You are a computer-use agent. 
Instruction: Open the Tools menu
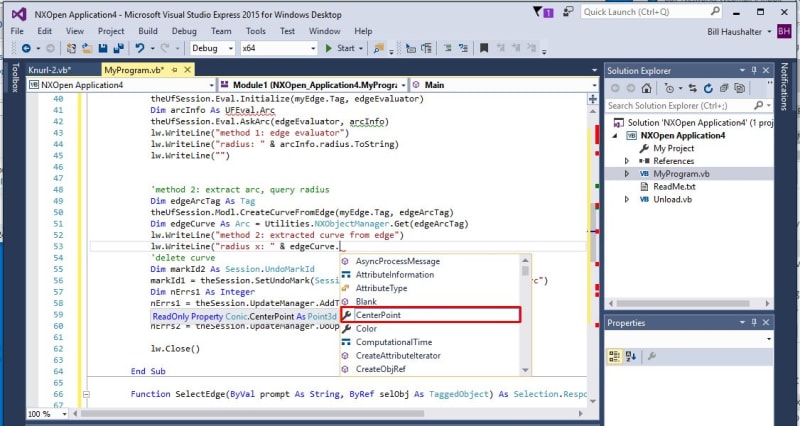(x=256, y=31)
